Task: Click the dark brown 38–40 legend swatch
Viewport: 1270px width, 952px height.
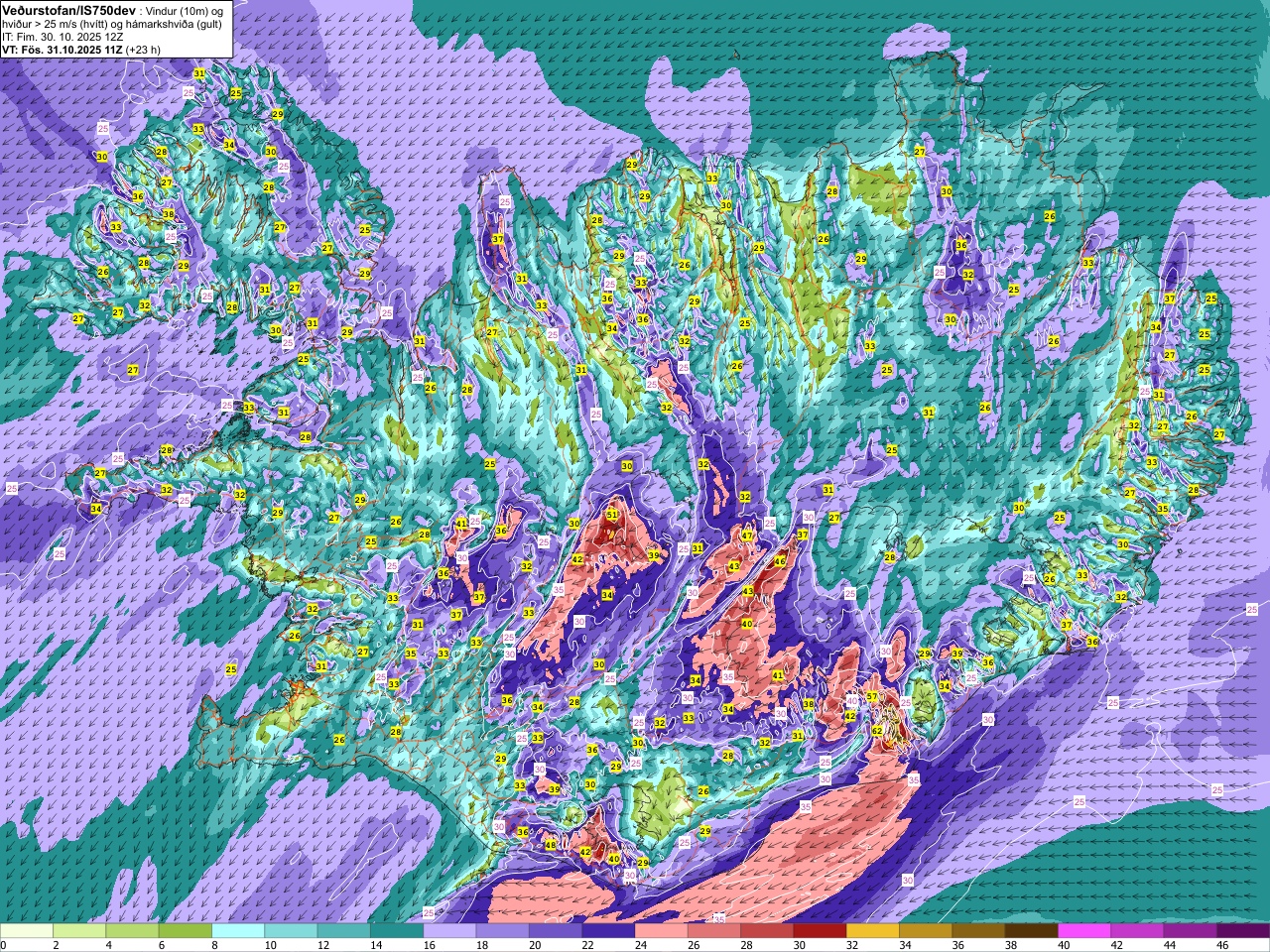Action: point(1032,931)
